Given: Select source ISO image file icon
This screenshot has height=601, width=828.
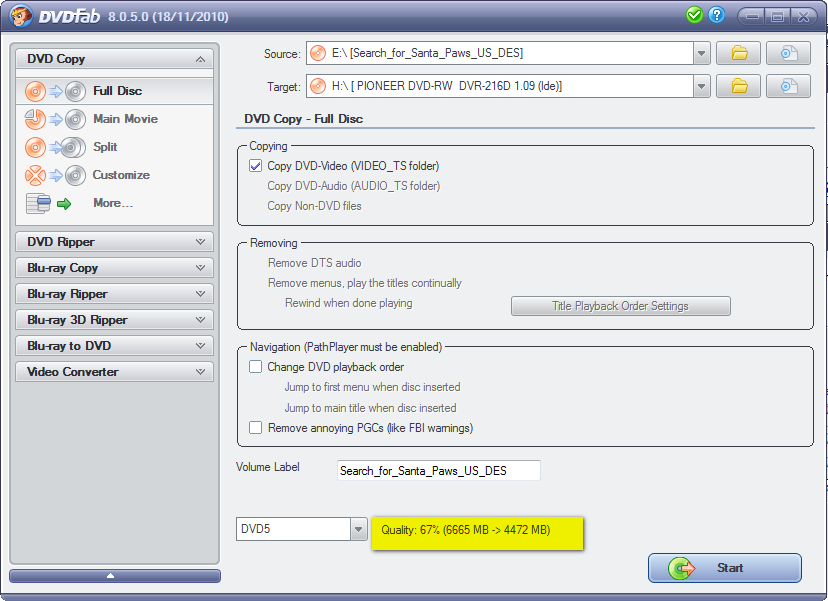Looking at the screenshot, I should pyautogui.click(x=788, y=53).
